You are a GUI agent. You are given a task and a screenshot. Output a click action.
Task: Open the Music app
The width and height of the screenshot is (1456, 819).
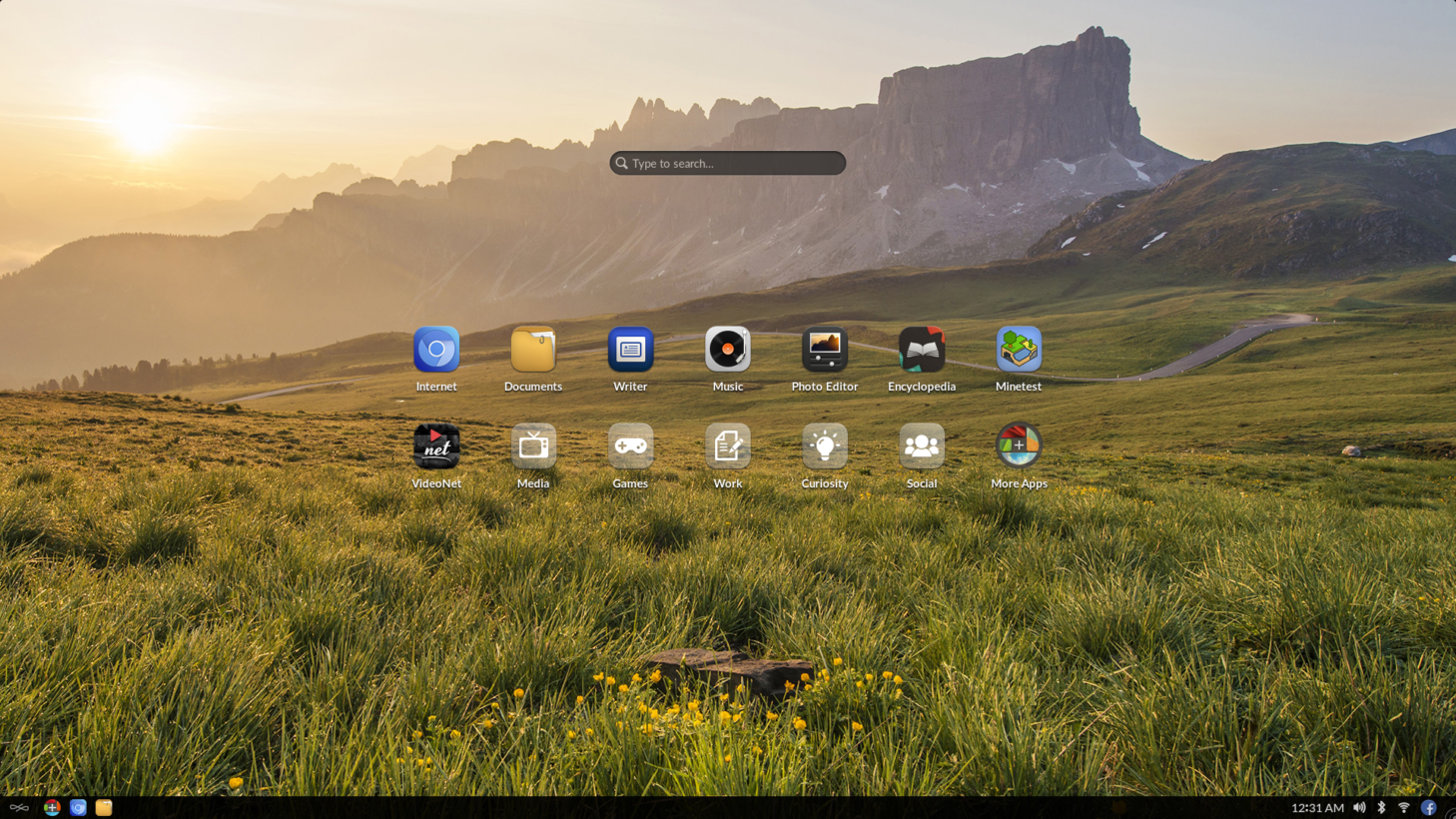click(727, 350)
